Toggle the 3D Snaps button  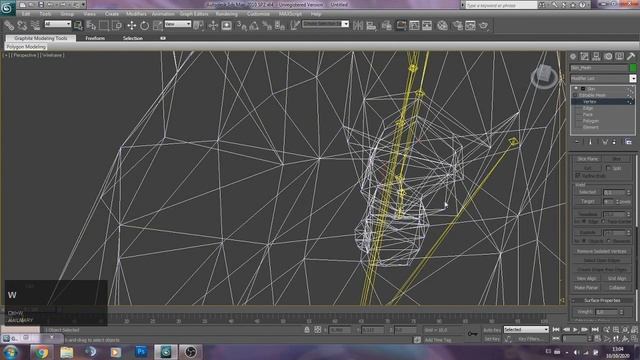[242, 26]
